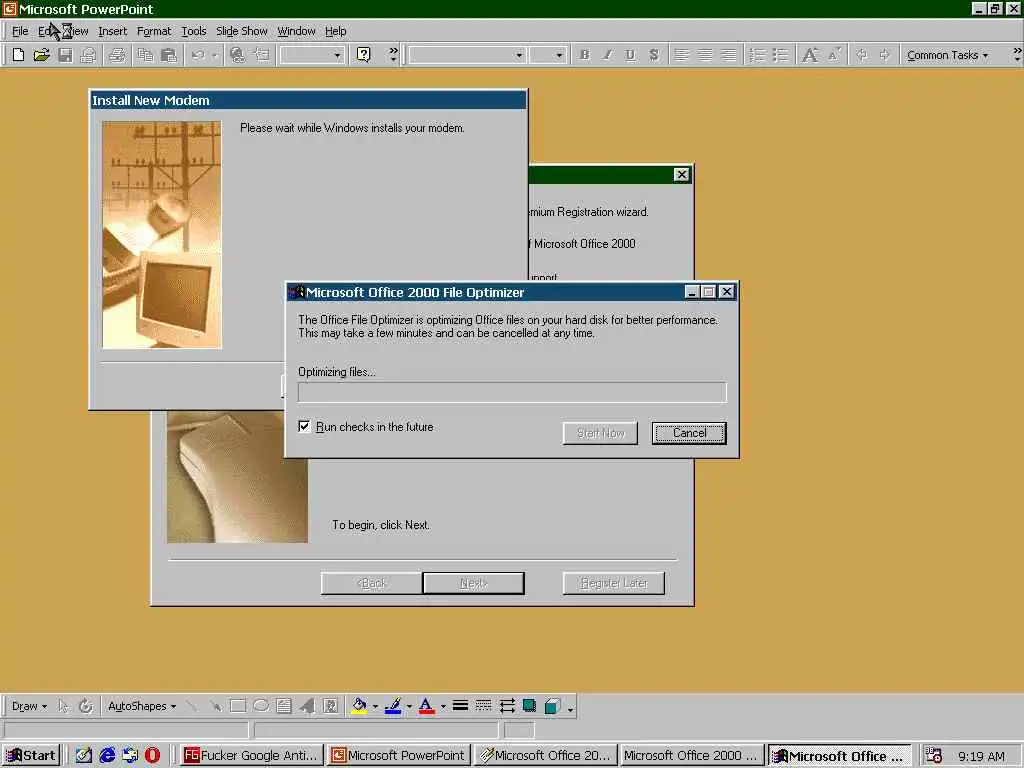This screenshot has height=768, width=1024.
Task: Click the Open file folder icon
Action: 41,55
